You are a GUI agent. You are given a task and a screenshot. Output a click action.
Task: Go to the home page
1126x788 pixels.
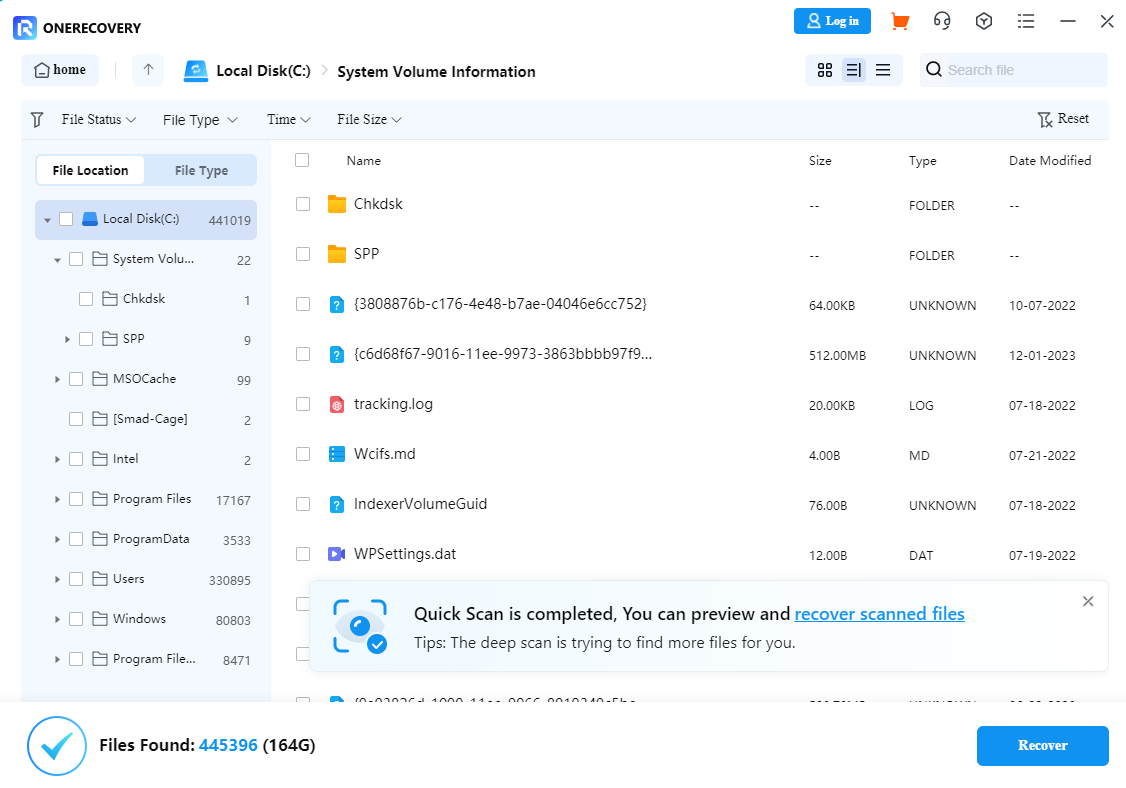pyautogui.click(x=59, y=70)
